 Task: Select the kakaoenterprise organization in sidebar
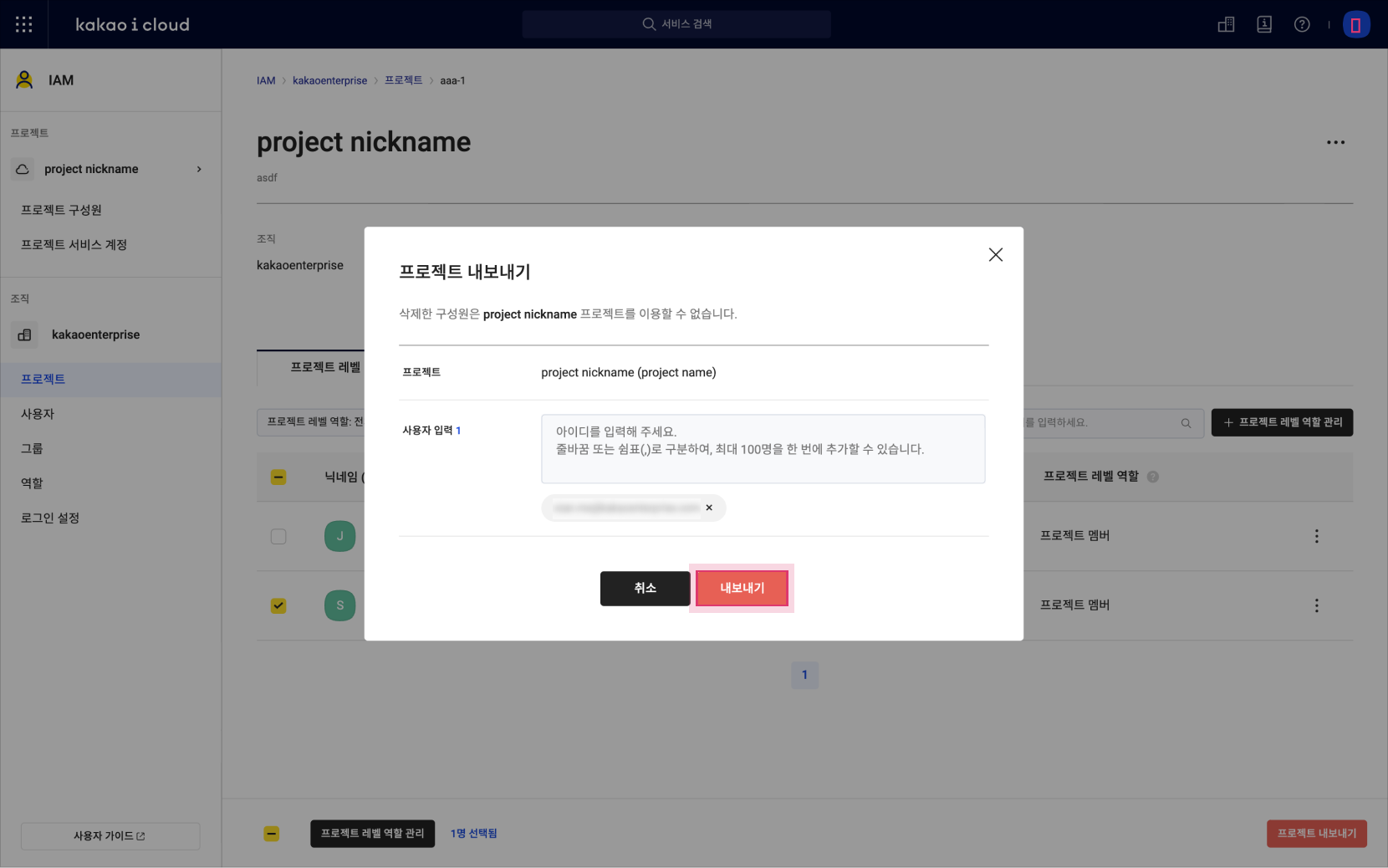[95, 334]
